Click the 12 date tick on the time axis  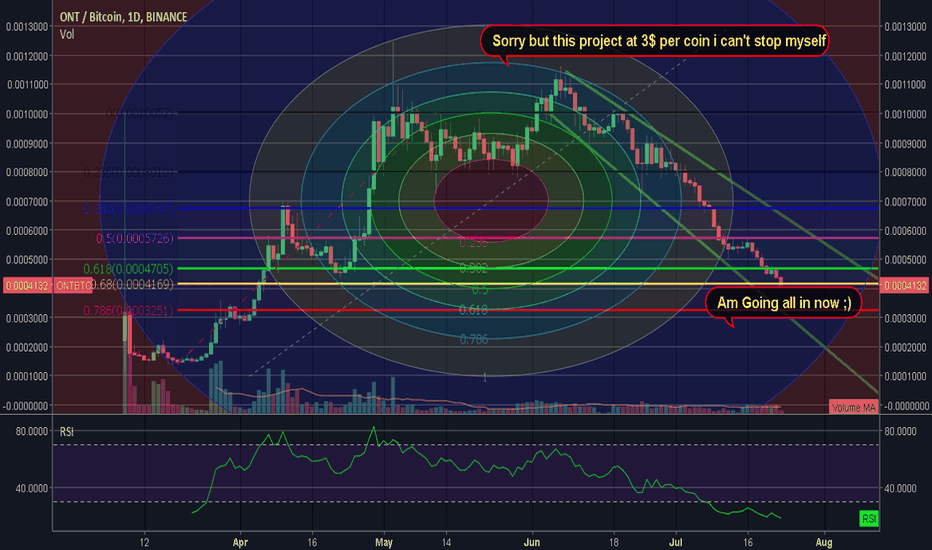[x=144, y=542]
